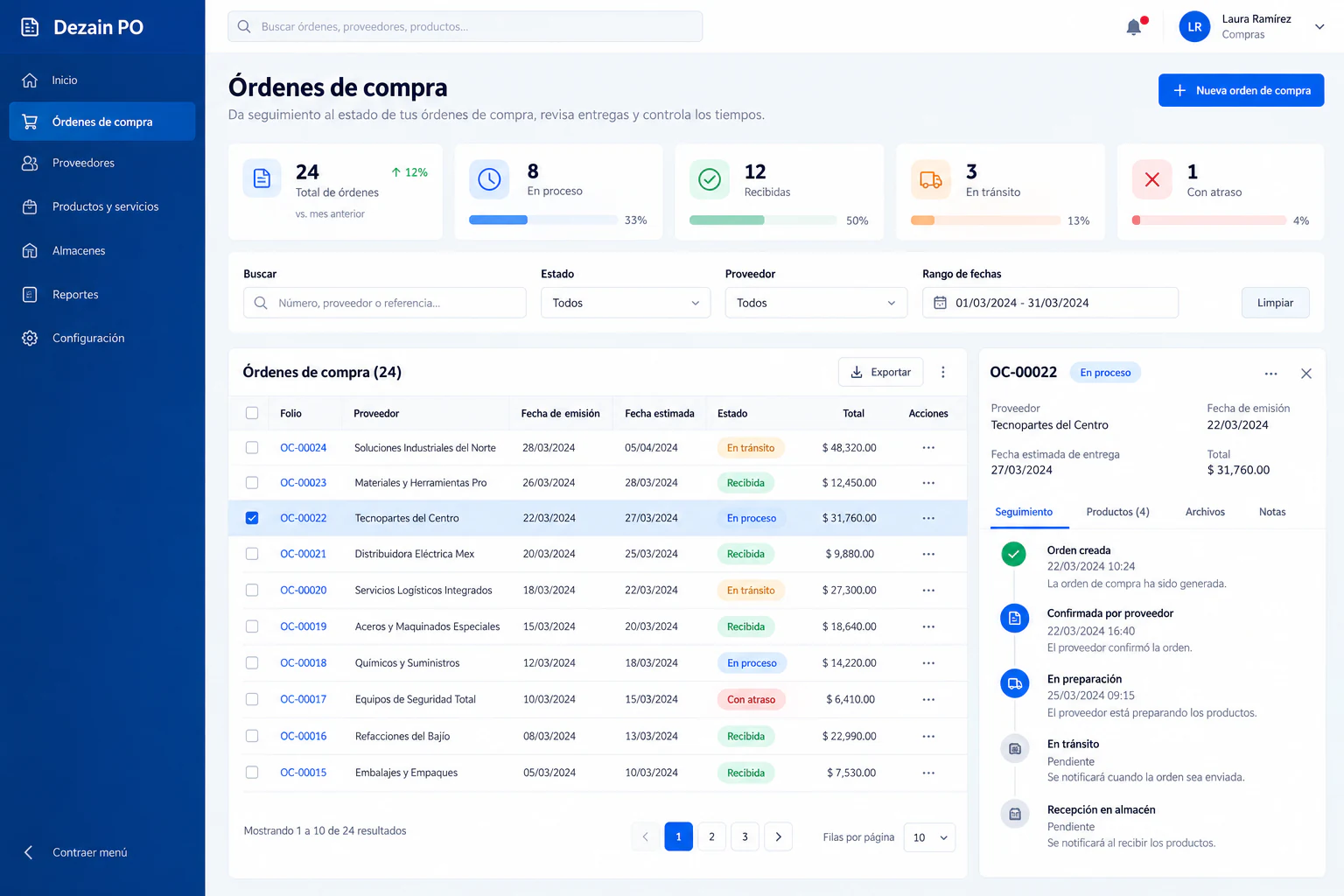Open row actions for OC-00024
The image size is (1344, 896).
point(928,448)
